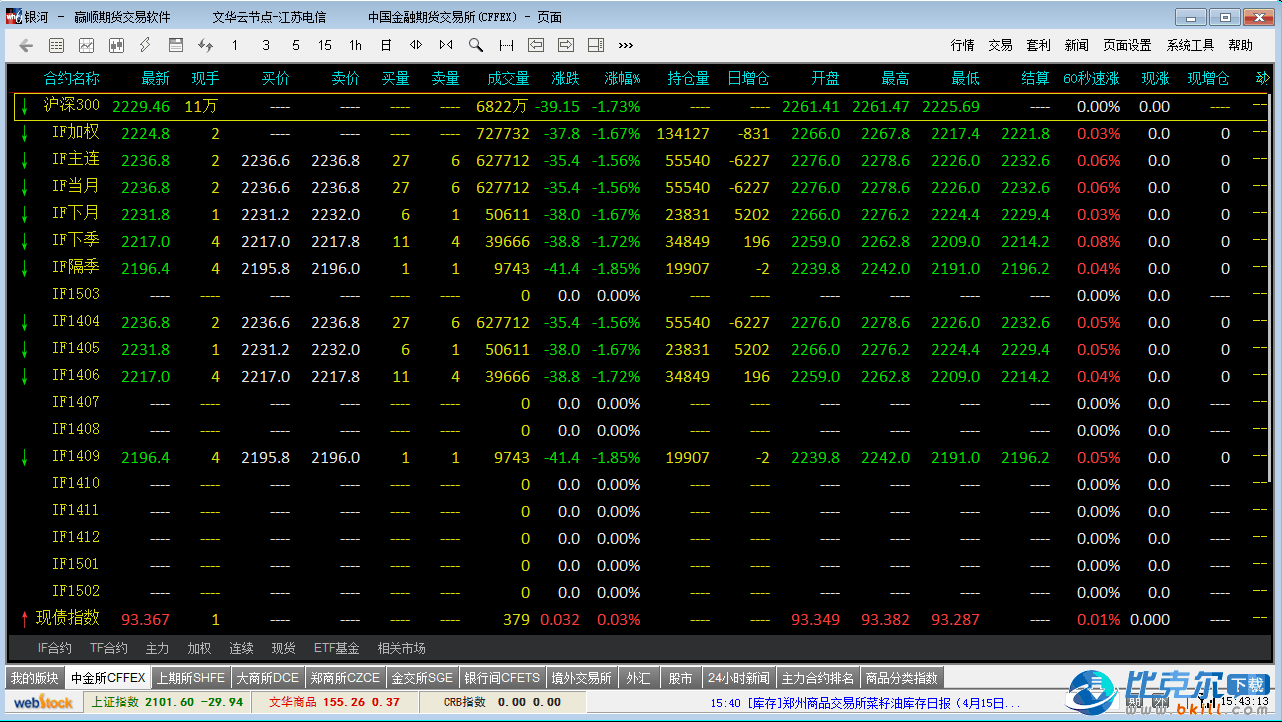This screenshot has width=1282, height=722.
Task: Click the magnifying glass search icon
Action: click(476, 45)
